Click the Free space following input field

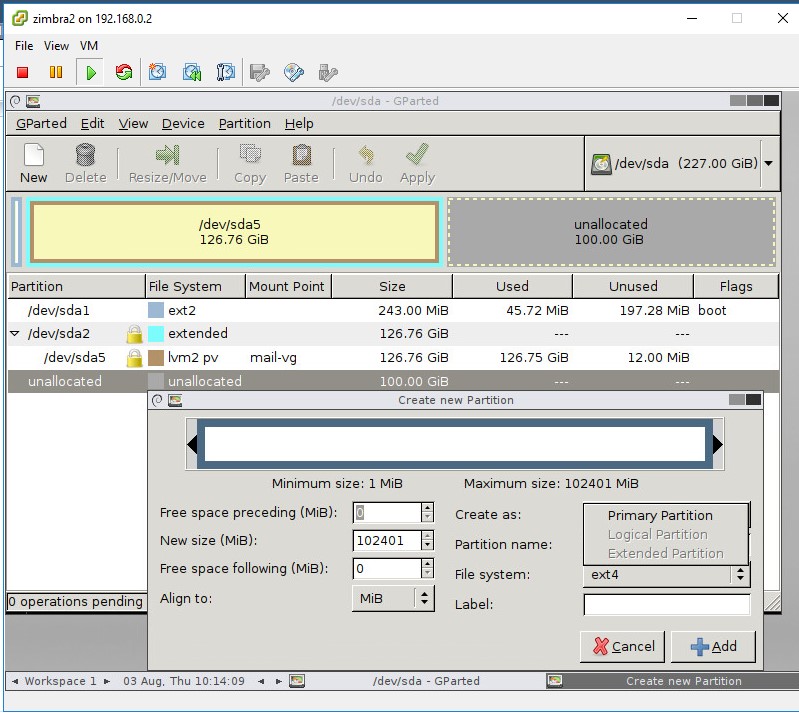pos(387,568)
